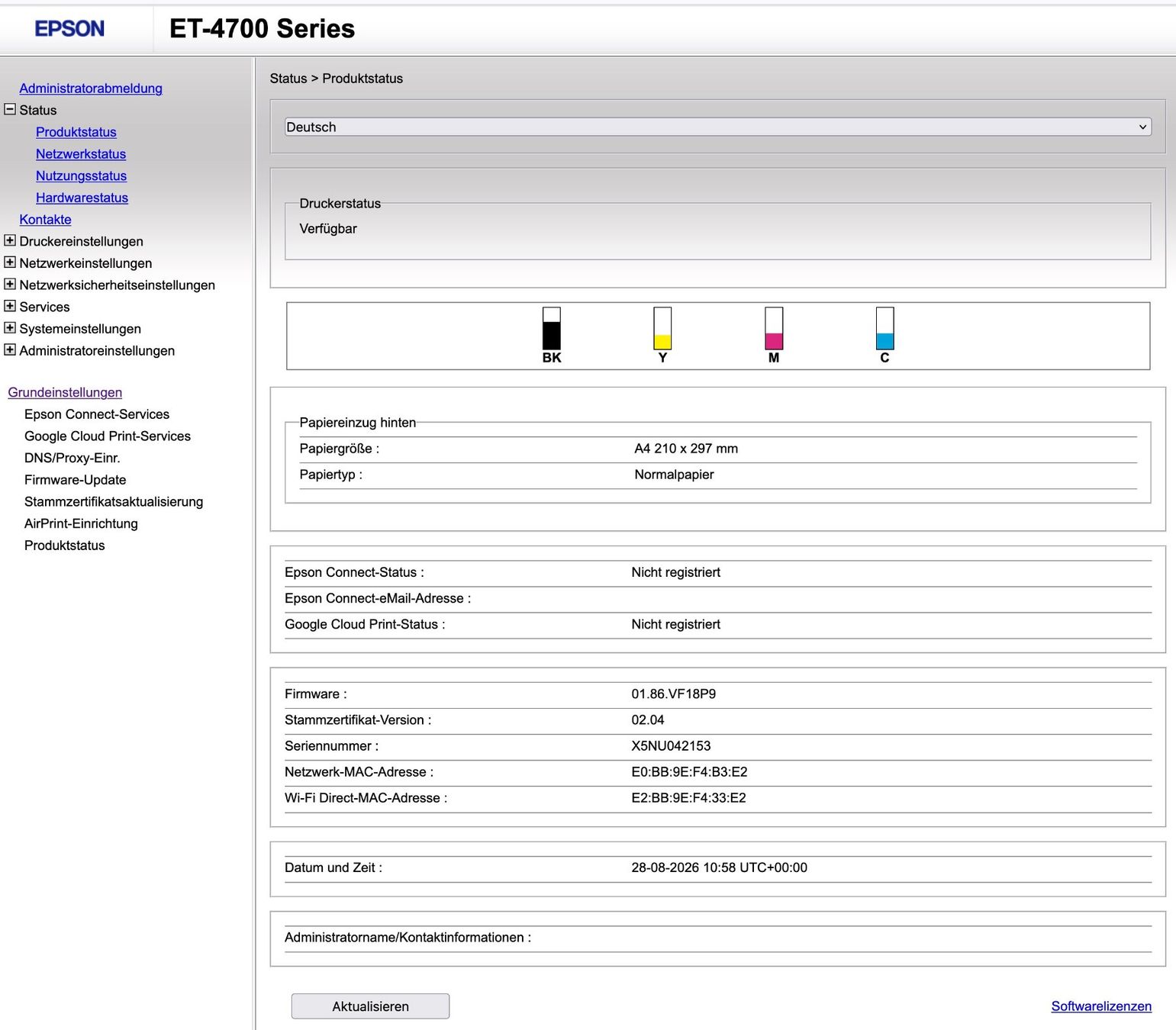Select Firmware-Update in the sidebar
Screen dimensions: 1176x1030
(76, 480)
